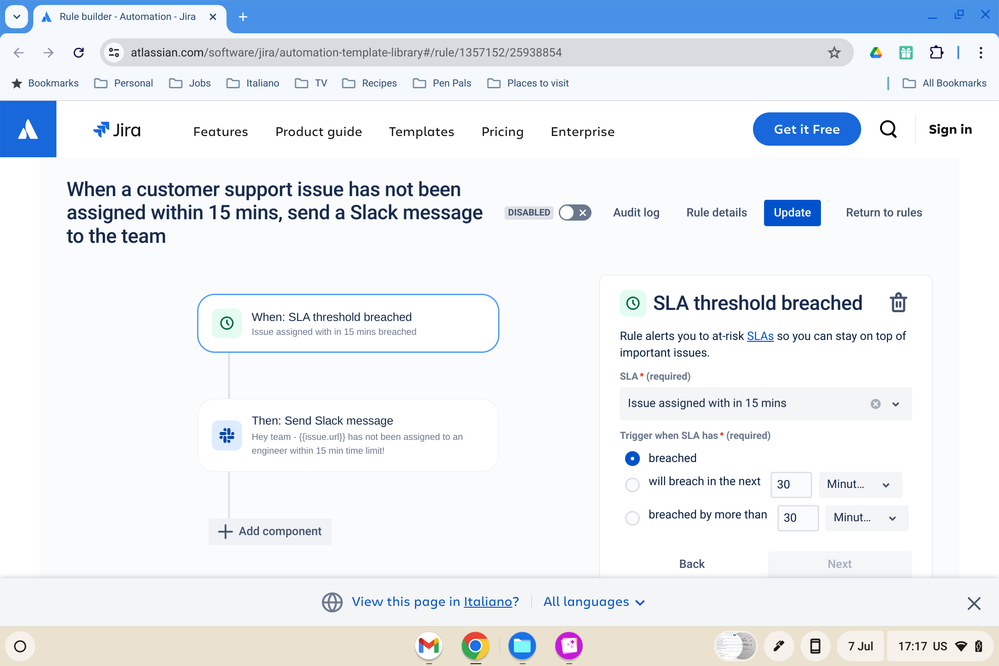Open Files app from the shelf
This screenshot has width=999, height=666.
522,646
